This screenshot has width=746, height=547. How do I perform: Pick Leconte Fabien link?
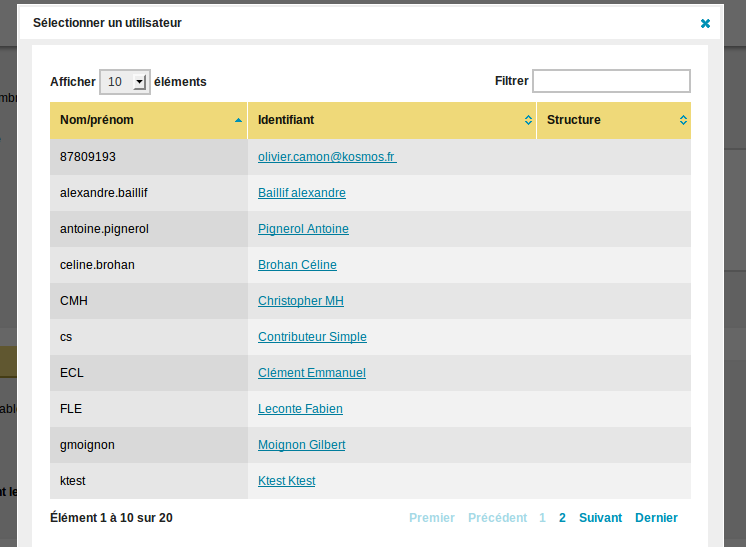click(300, 409)
